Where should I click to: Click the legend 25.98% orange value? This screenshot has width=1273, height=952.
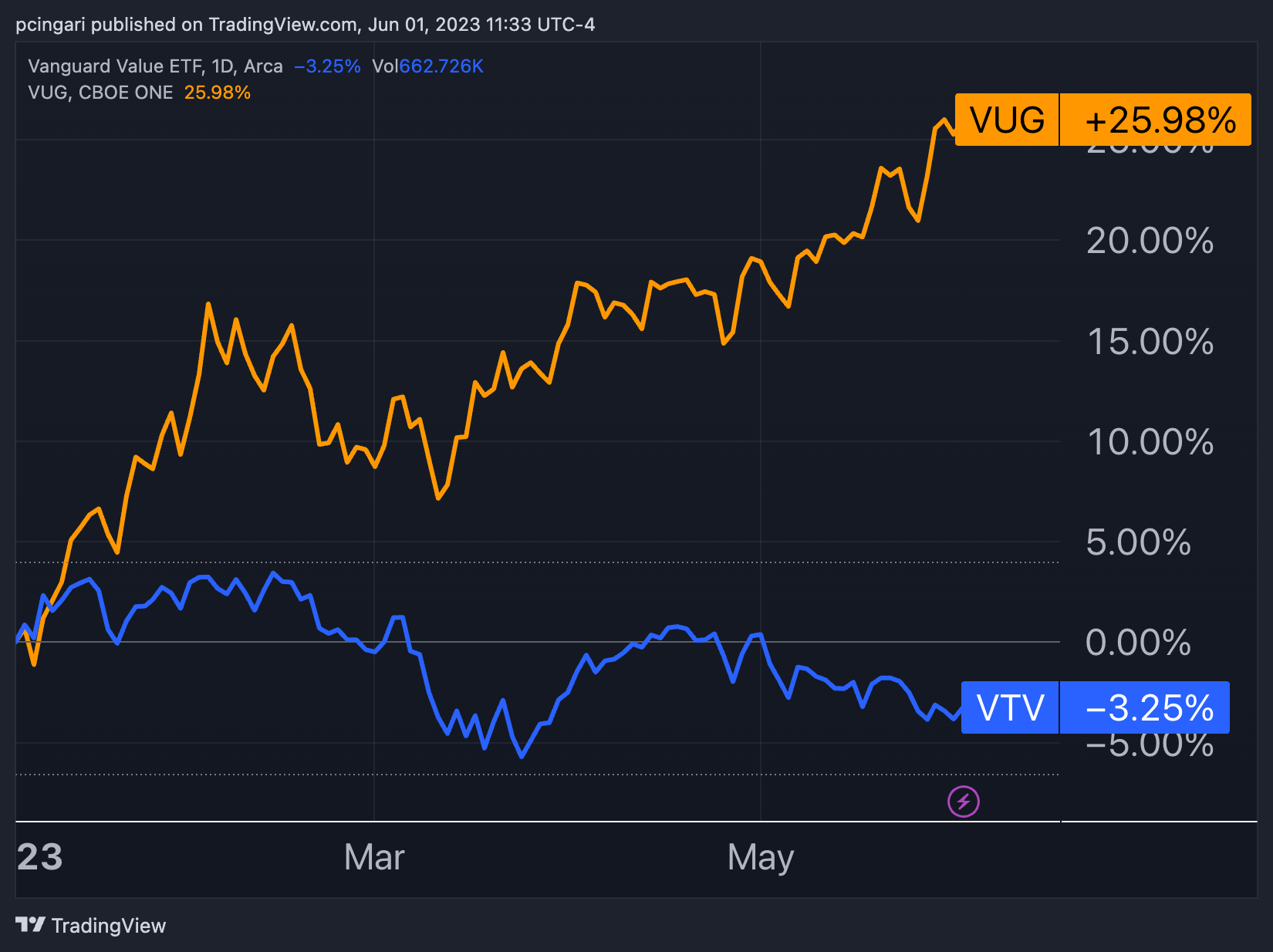(x=218, y=93)
